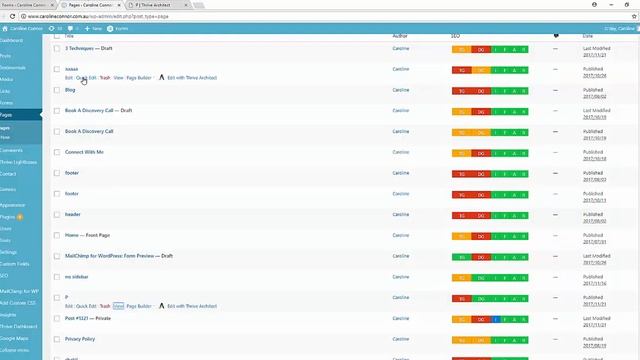The height and width of the screenshot is (360, 640).
Task: Open the Blog page title link
Action: coord(70,90)
